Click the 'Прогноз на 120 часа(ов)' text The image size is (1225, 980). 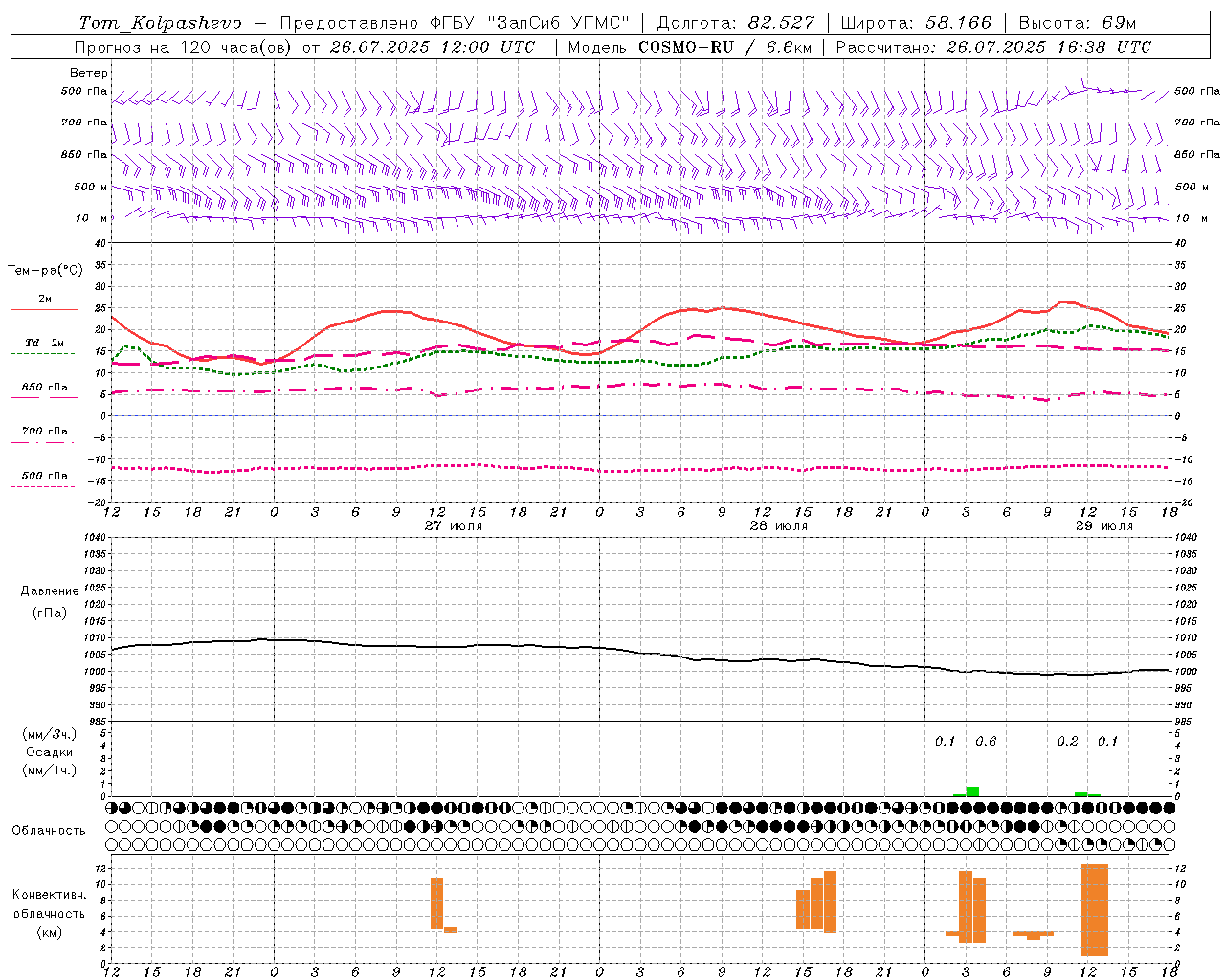click(x=184, y=47)
